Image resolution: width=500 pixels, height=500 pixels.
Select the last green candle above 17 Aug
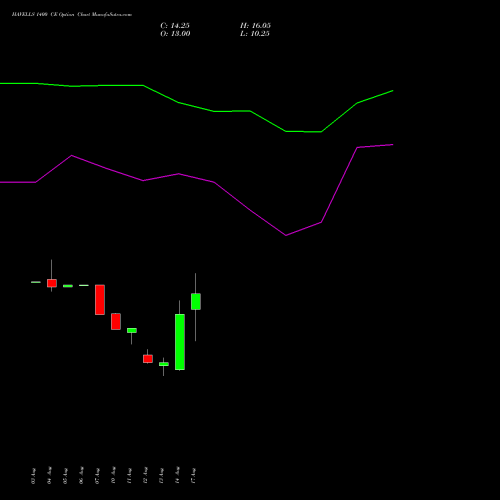coord(196,302)
